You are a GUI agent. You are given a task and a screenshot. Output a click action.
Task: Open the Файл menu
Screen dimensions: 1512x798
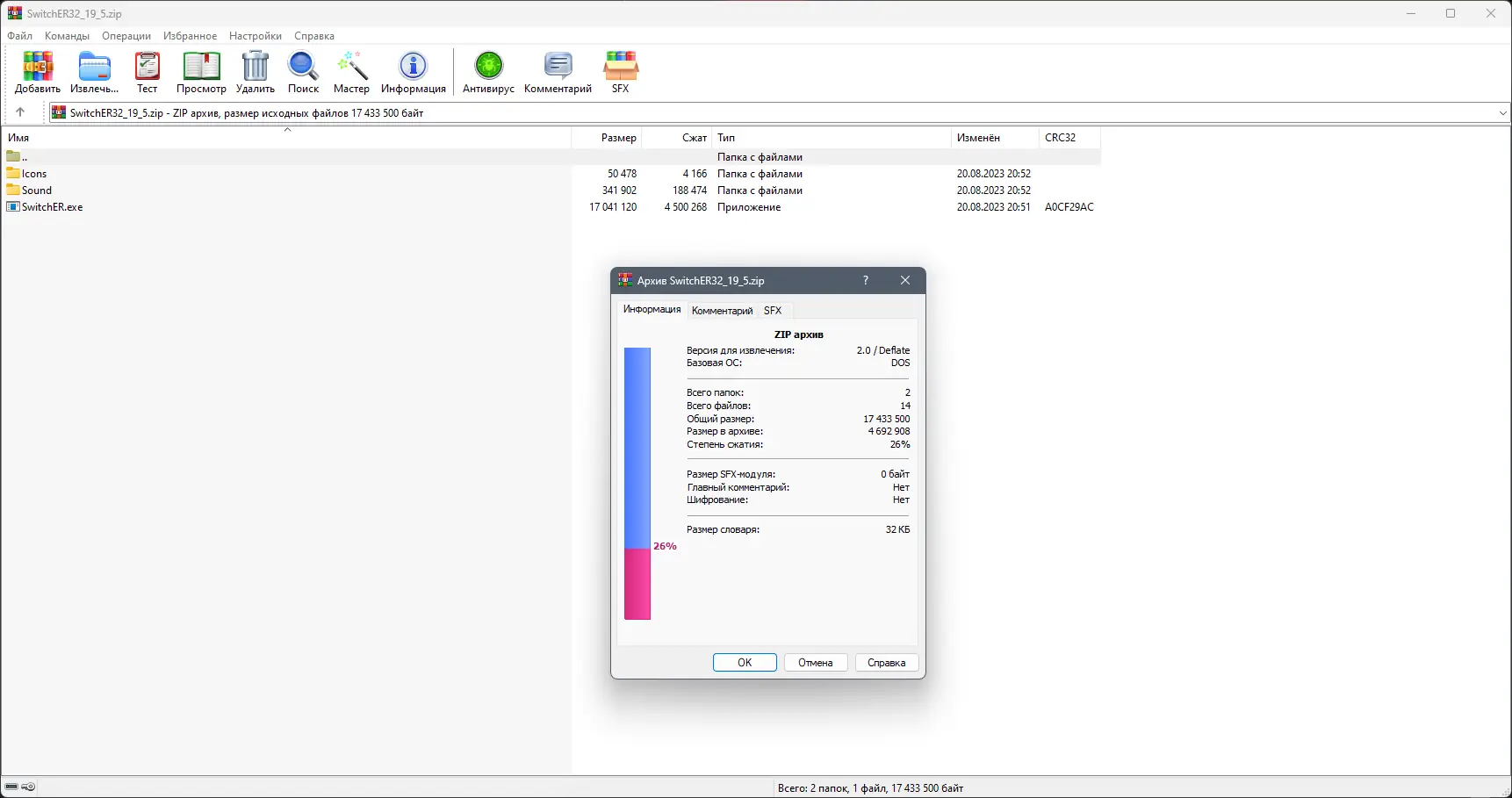(20, 36)
